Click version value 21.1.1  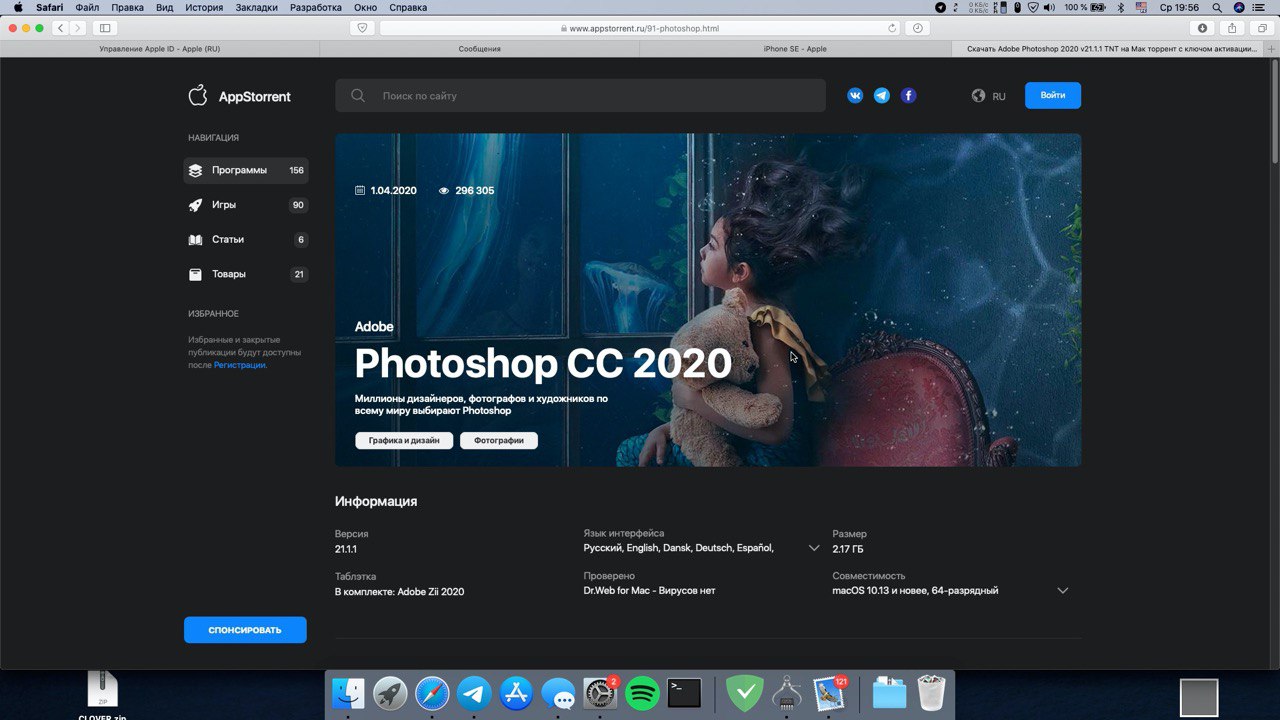(346, 549)
